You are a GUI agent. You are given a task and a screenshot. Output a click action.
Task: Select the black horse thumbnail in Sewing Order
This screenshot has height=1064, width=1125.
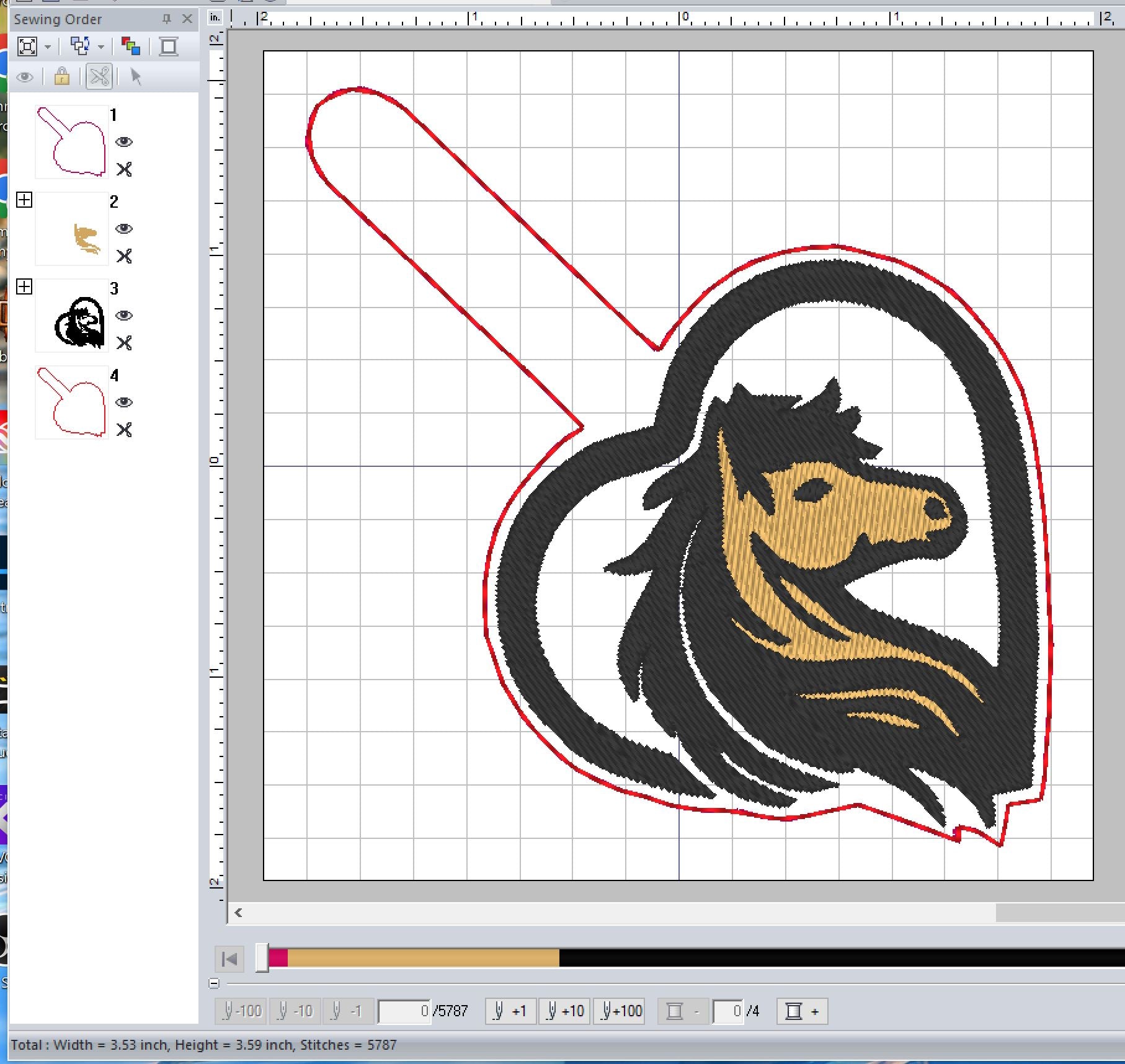[x=73, y=316]
